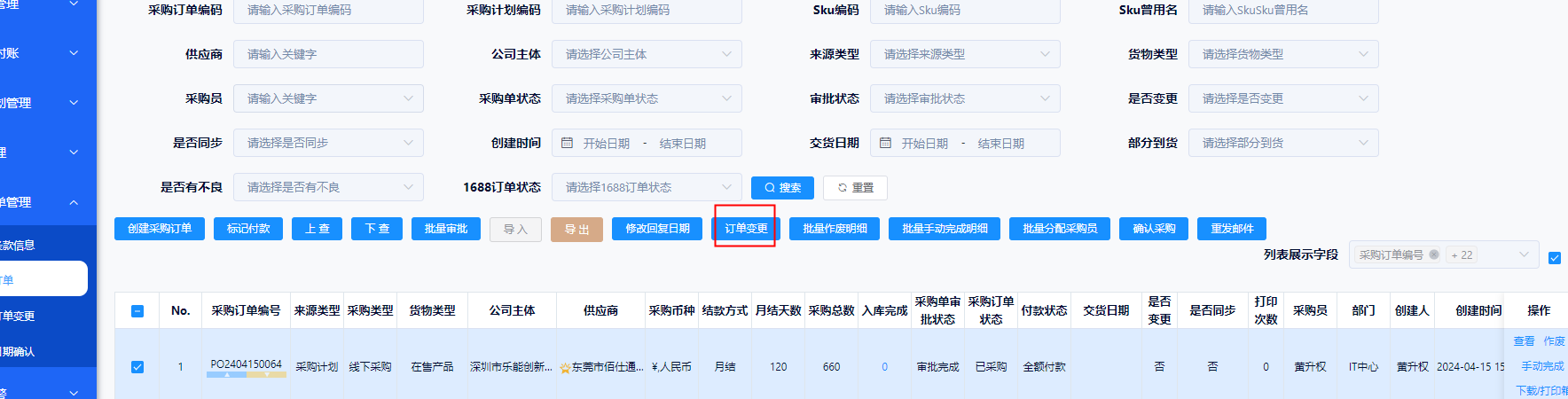The image size is (1568, 399).
Task: Click the star icon beside 东莞市佰仕通 supplier
Action: [565, 368]
